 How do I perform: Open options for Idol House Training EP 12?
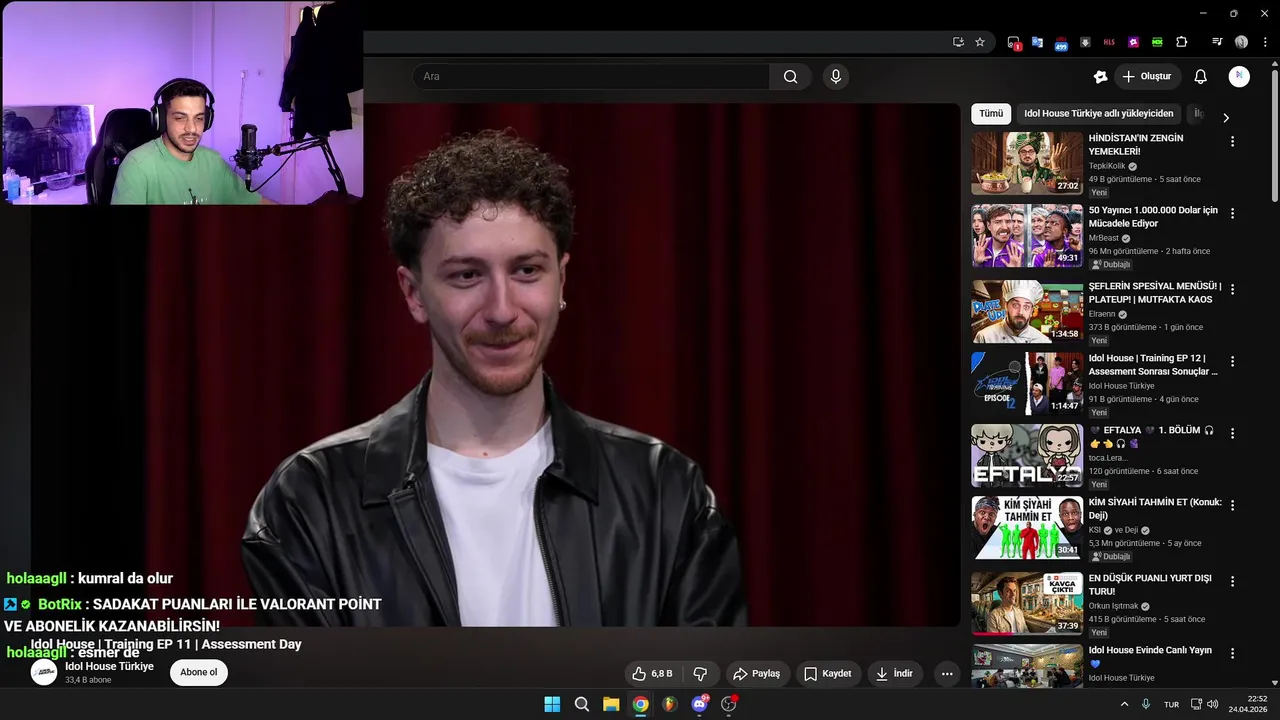[x=1232, y=361]
